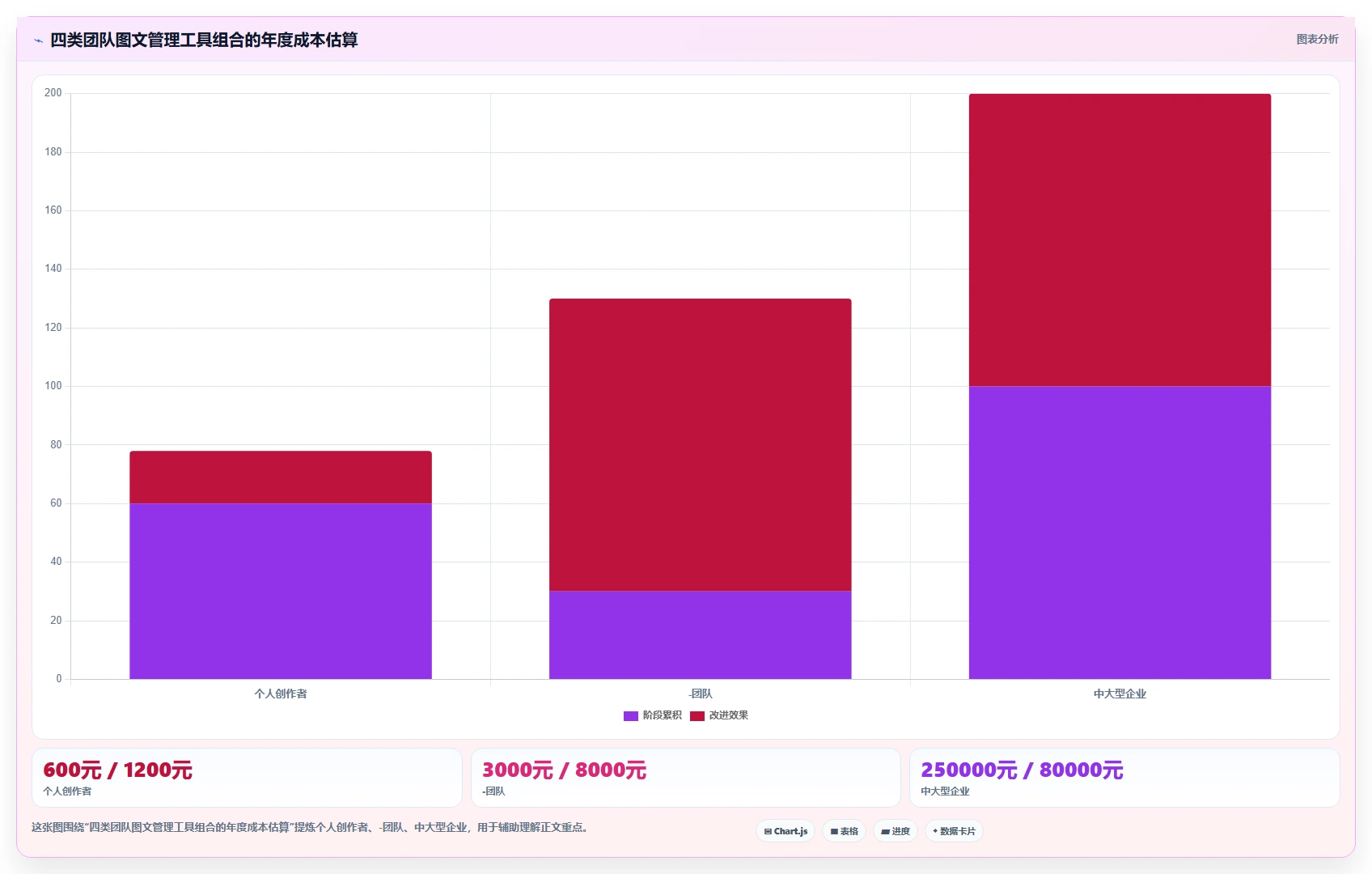Click the y-axis value 100
The width and height of the screenshot is (1372, 874).
[53, 386]
